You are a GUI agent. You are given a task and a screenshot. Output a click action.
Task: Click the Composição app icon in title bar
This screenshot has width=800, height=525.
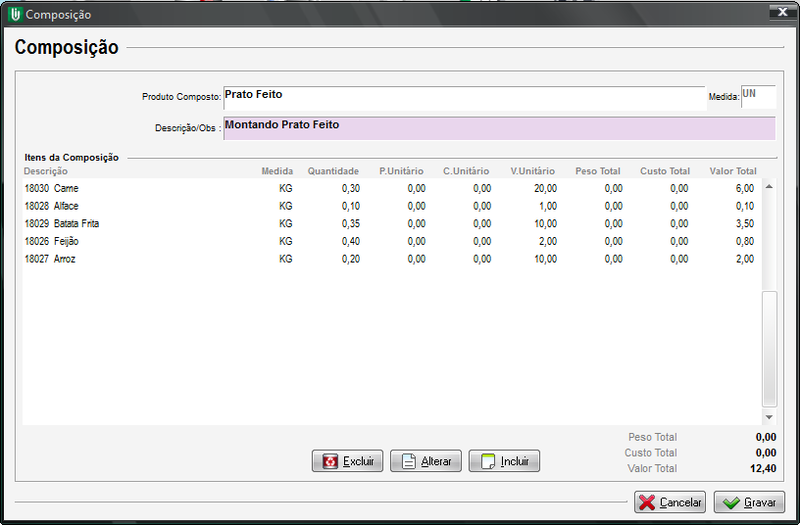tap(14, 14)
